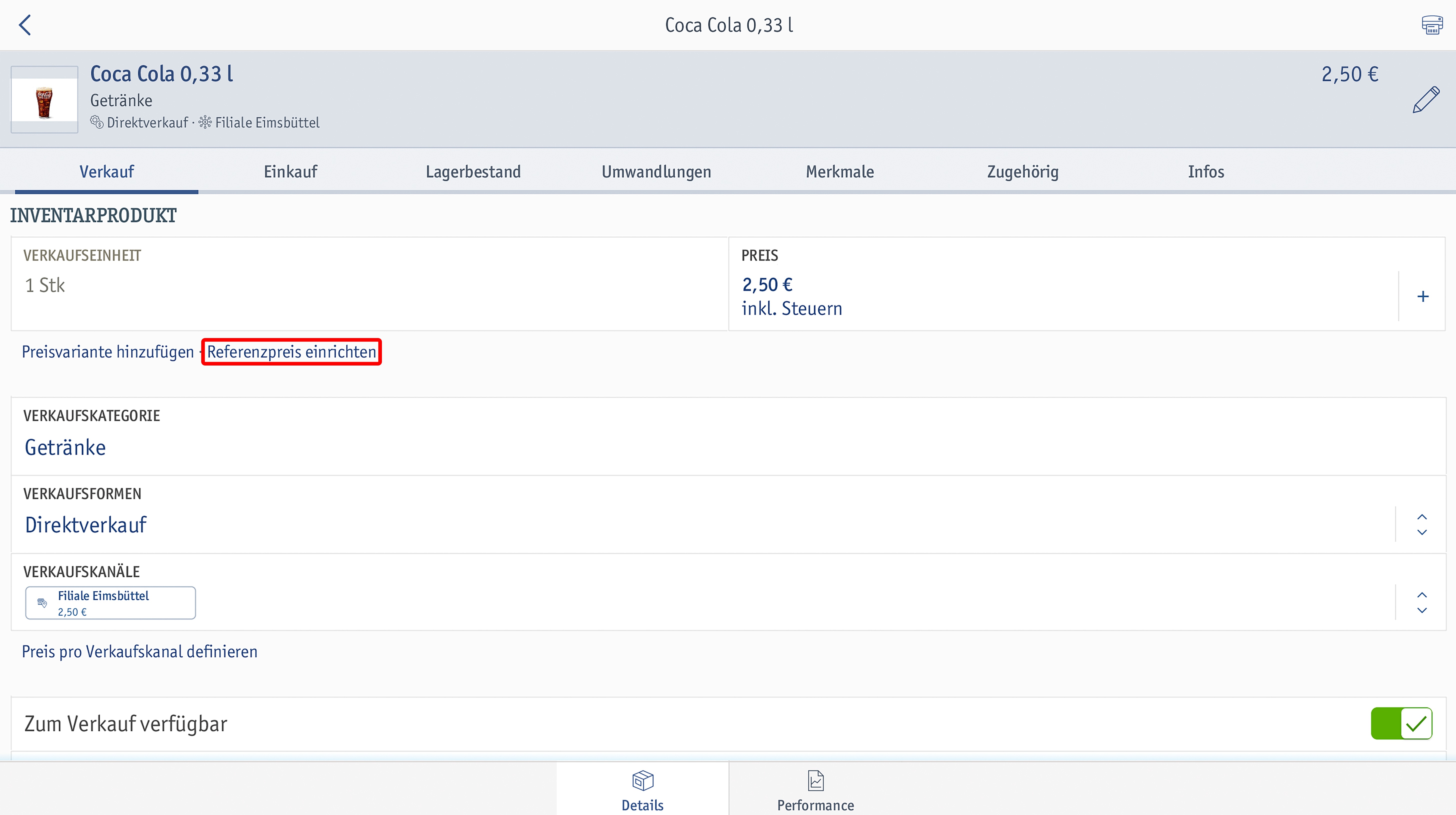Switch to the Verkauf tab
The image size is (1456, 815).
106,172
